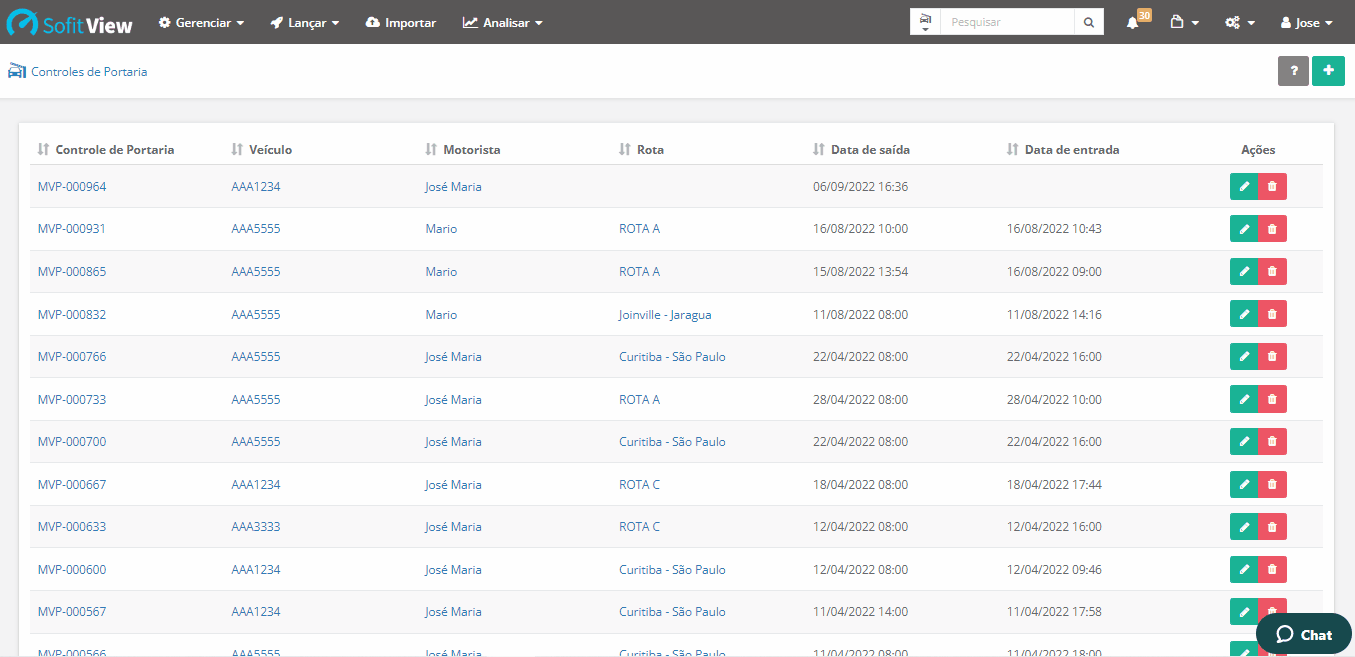1355x657 pixels.
Task: Delete record MVP-000700
Action: tap(1272, 441)
